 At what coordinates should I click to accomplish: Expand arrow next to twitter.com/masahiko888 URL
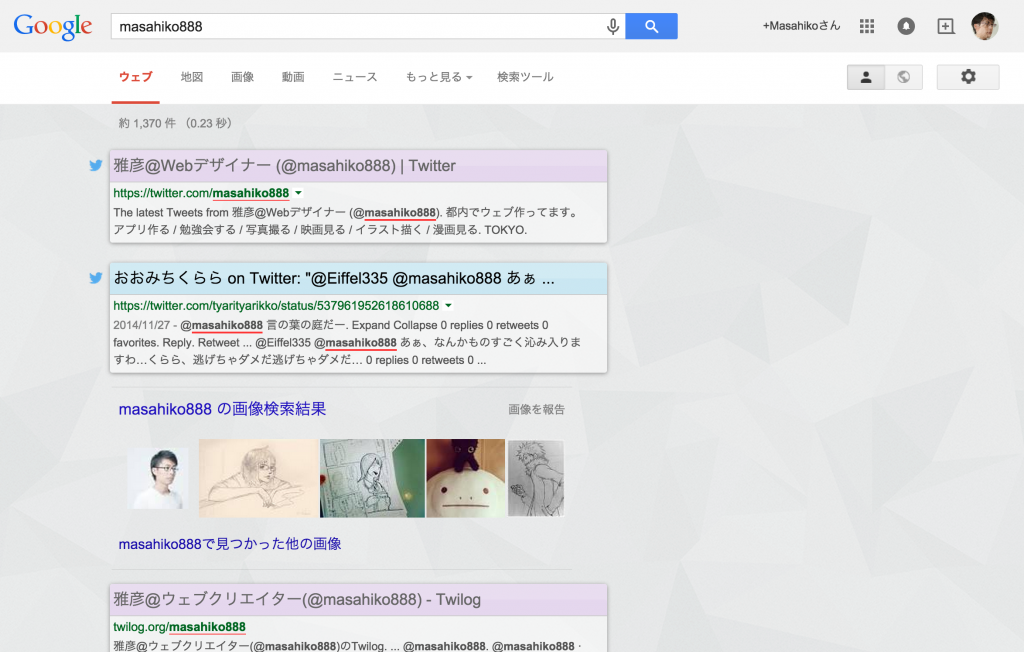[298, 193]
